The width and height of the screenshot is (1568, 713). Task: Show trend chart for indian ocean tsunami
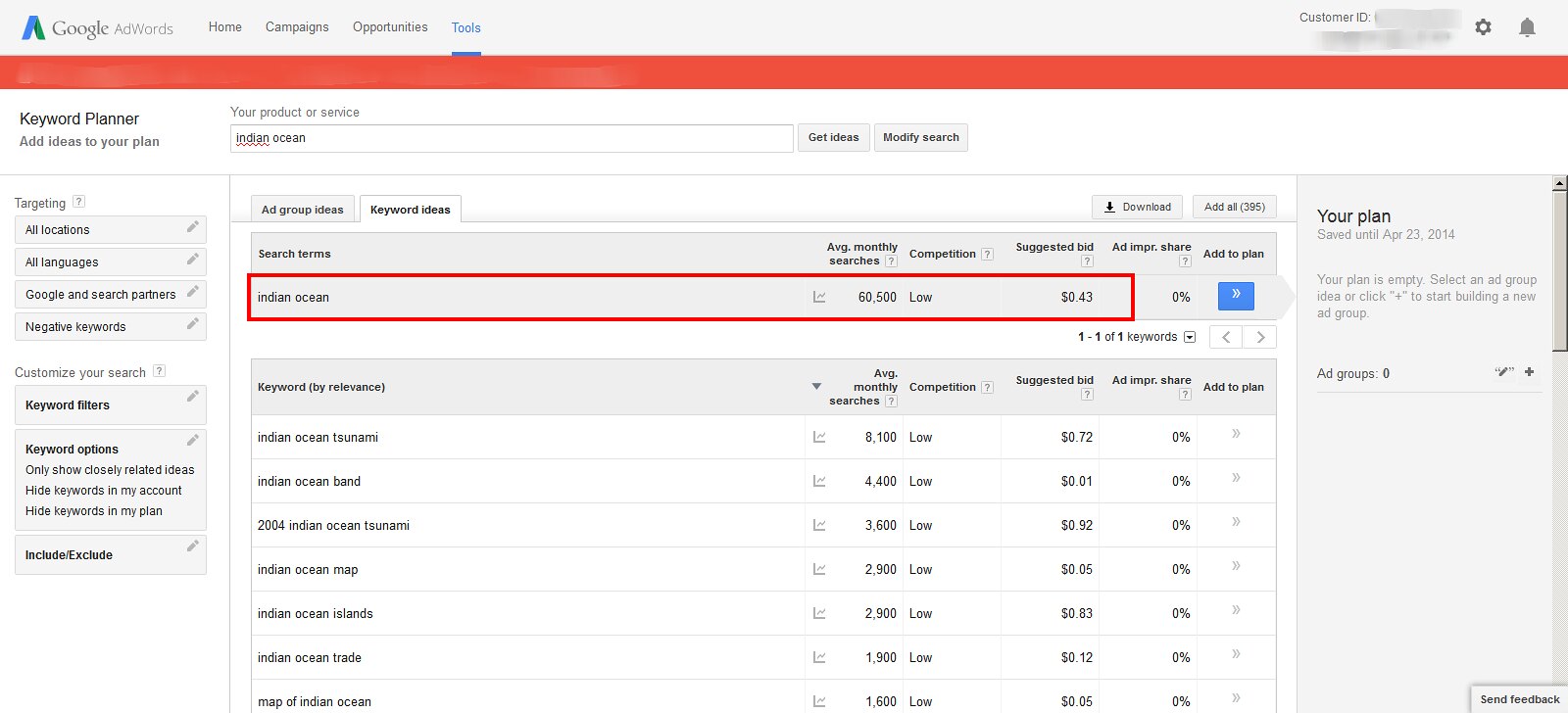point(819,438)
